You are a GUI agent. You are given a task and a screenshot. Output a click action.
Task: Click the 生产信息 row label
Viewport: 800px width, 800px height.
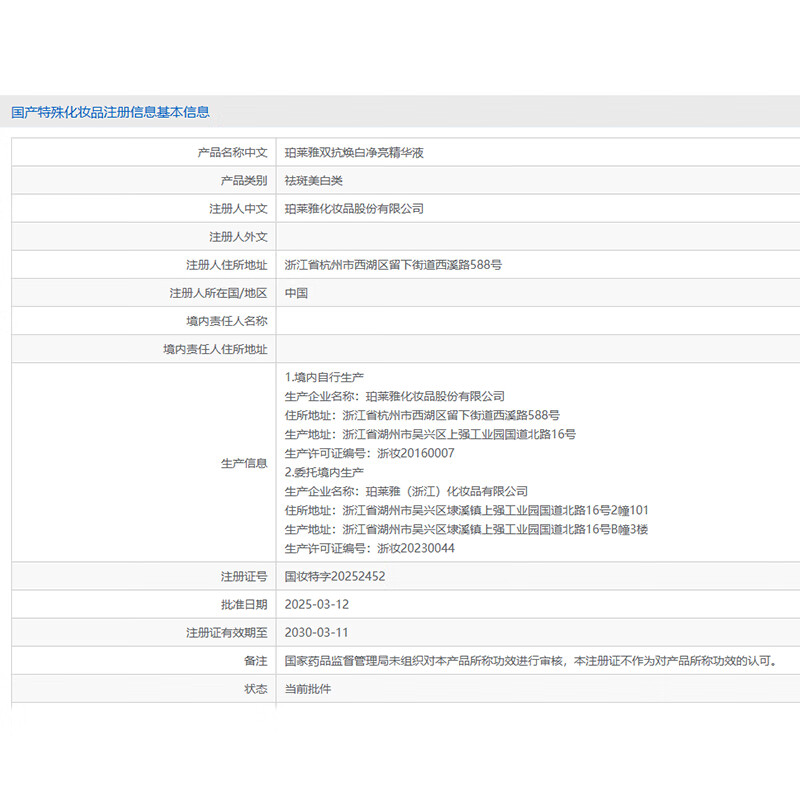click(x=244, y=463)
